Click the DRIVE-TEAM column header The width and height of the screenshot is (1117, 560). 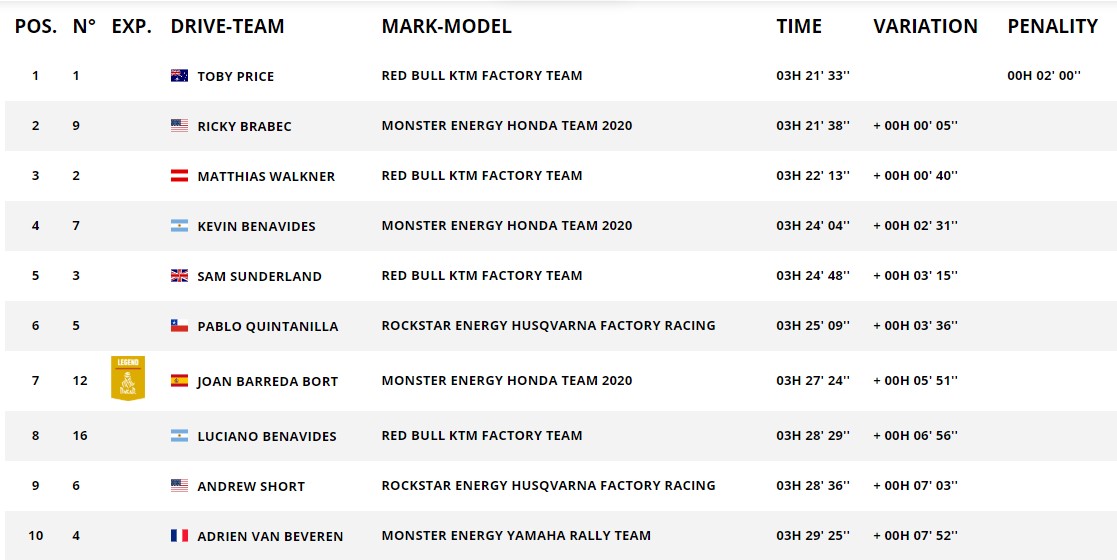pyautogui.click(x=227, y=26)
